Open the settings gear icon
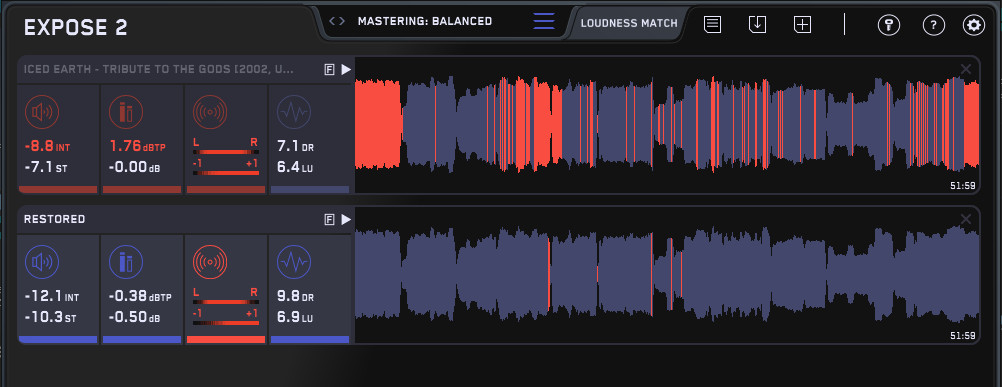The height and width of the screenshot is (387, 1002). click(x=974, y=26)
